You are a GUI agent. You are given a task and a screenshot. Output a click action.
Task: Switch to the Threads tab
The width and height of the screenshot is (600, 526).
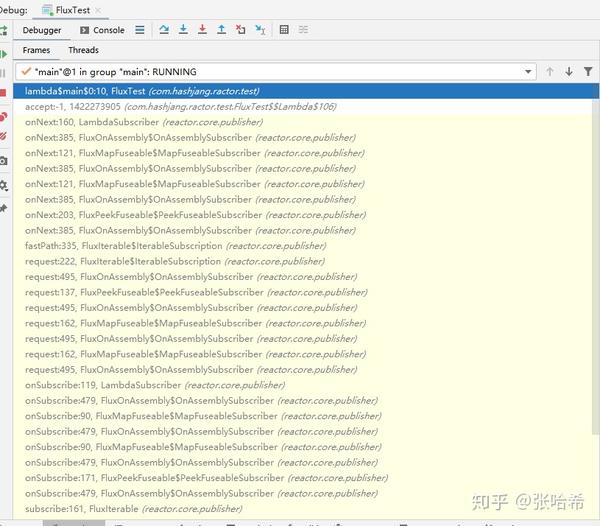pyautogui.click(x=83, y=50)
